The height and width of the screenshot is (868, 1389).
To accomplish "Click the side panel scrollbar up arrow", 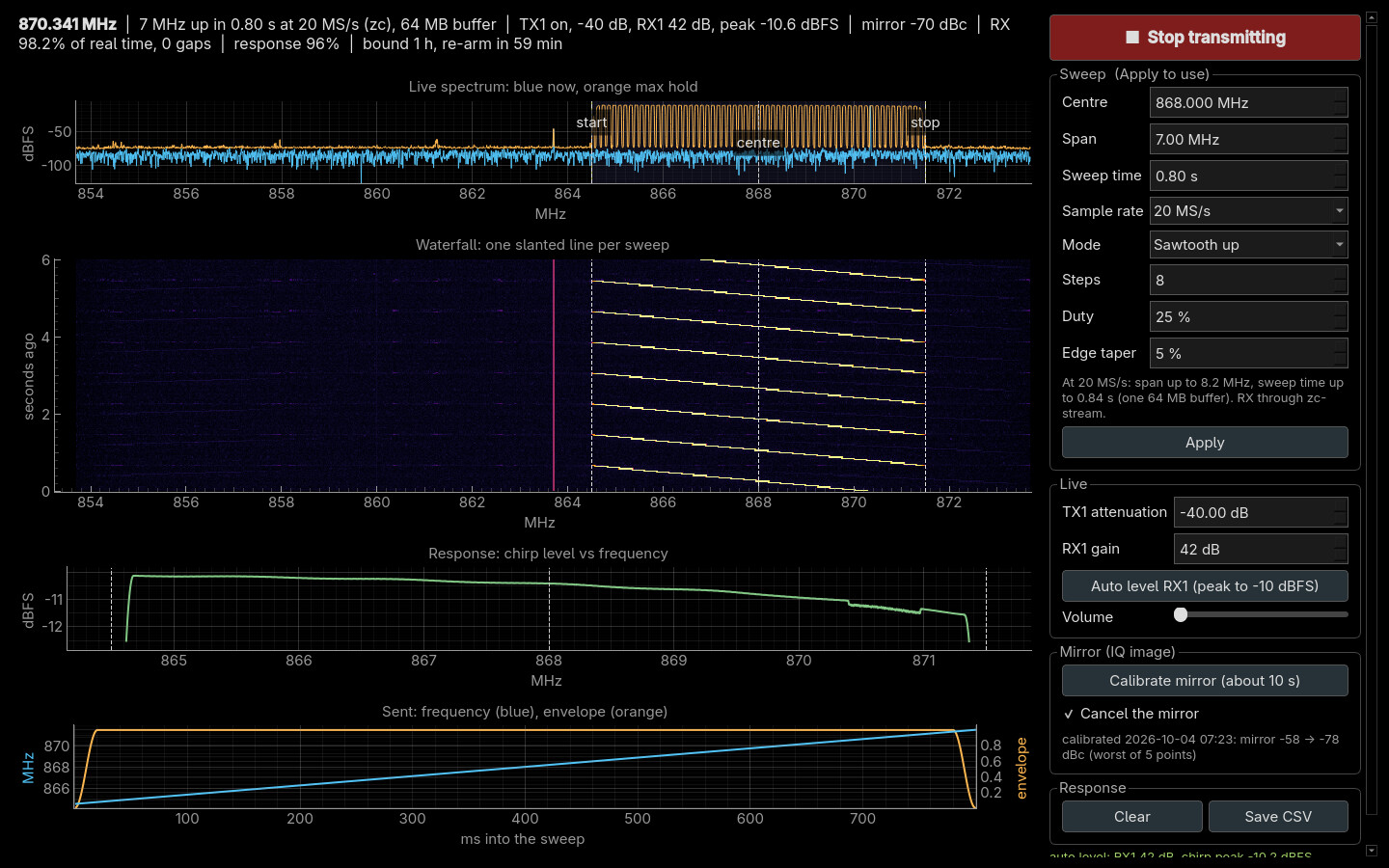I will point(1372,17).
